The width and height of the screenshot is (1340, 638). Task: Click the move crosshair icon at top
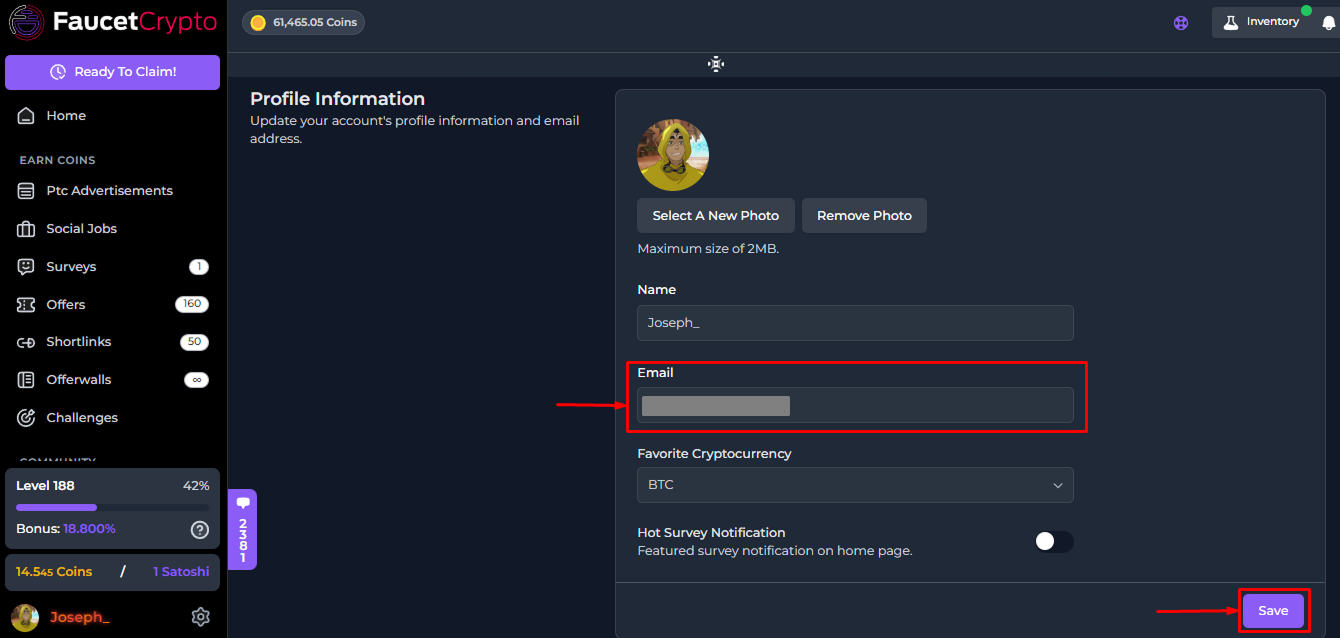716,64
